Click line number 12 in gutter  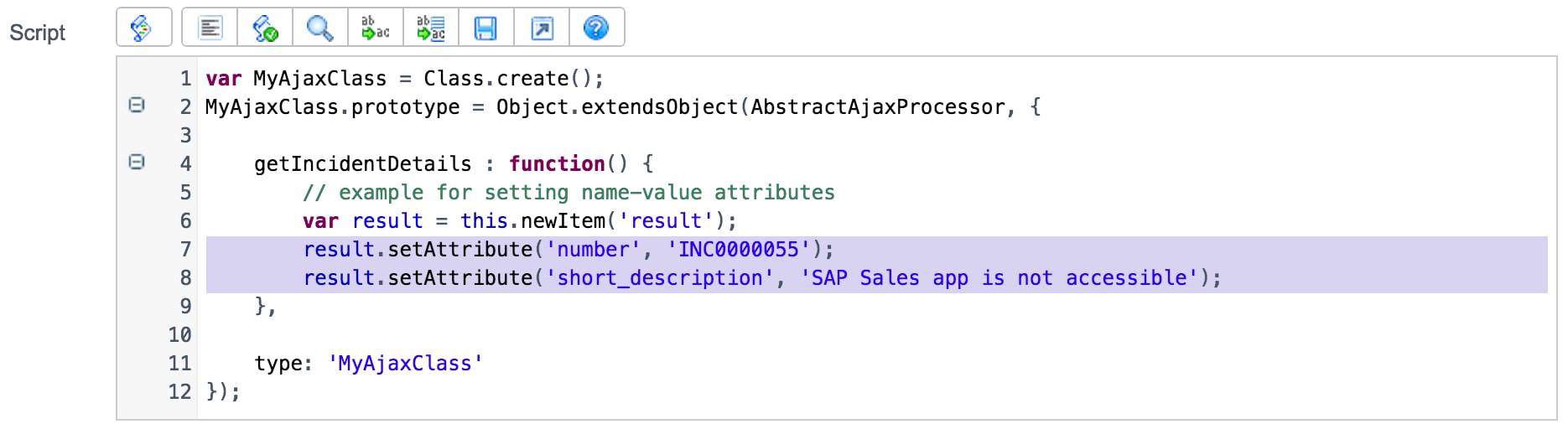tap(179, 392)
